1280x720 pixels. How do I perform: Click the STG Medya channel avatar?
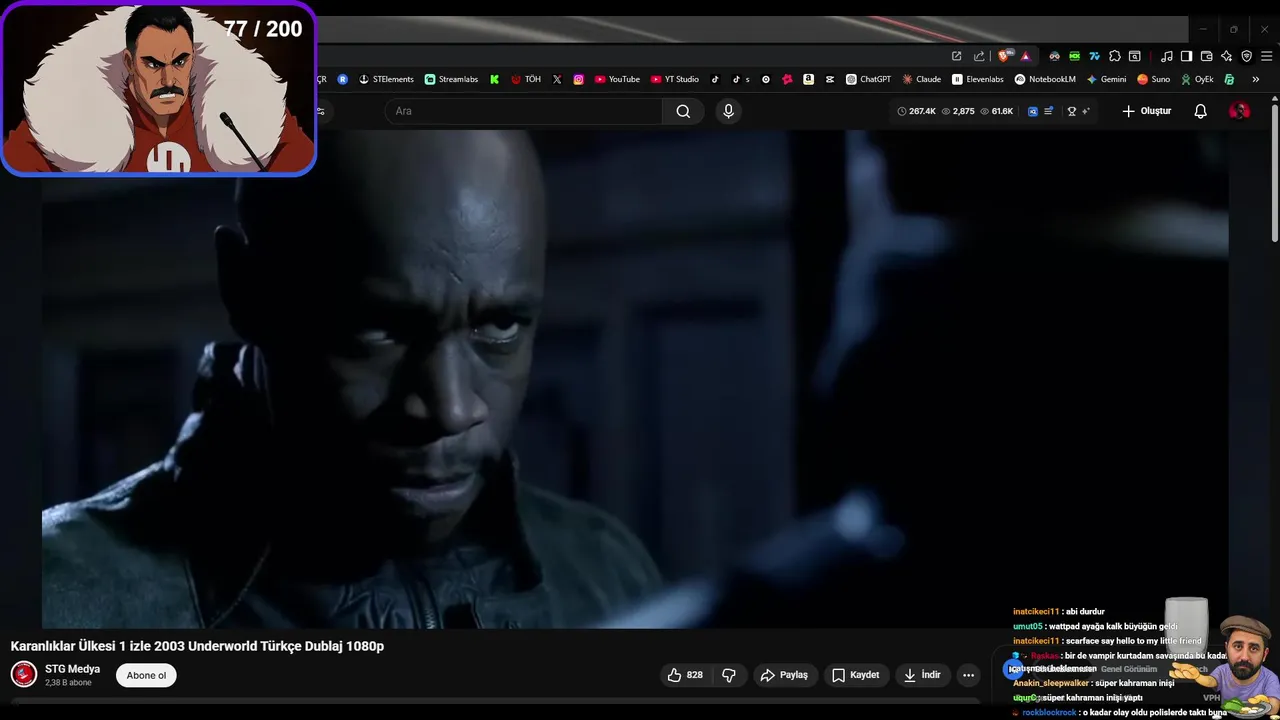pyautogui.click(x=24, y=675)
